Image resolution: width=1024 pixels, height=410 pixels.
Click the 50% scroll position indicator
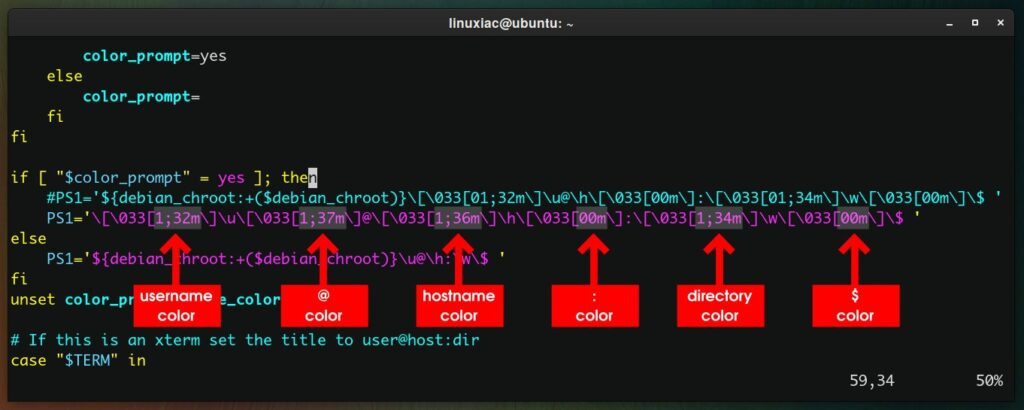[989, 381]
